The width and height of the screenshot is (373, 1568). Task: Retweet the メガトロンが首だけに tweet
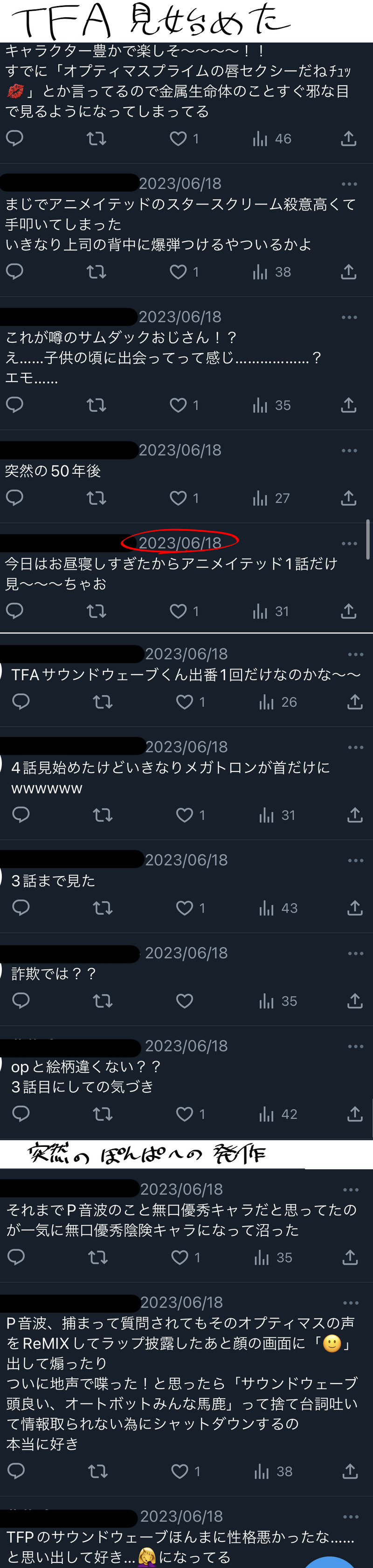pos(103,814)
